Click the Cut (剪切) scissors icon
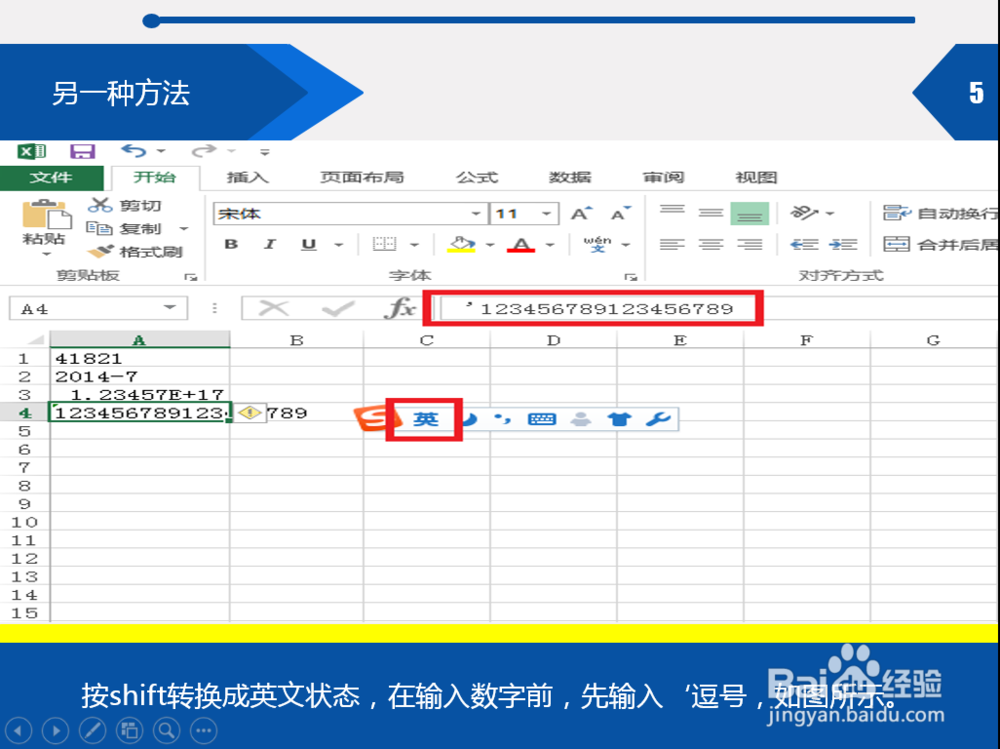 point(103,204)
